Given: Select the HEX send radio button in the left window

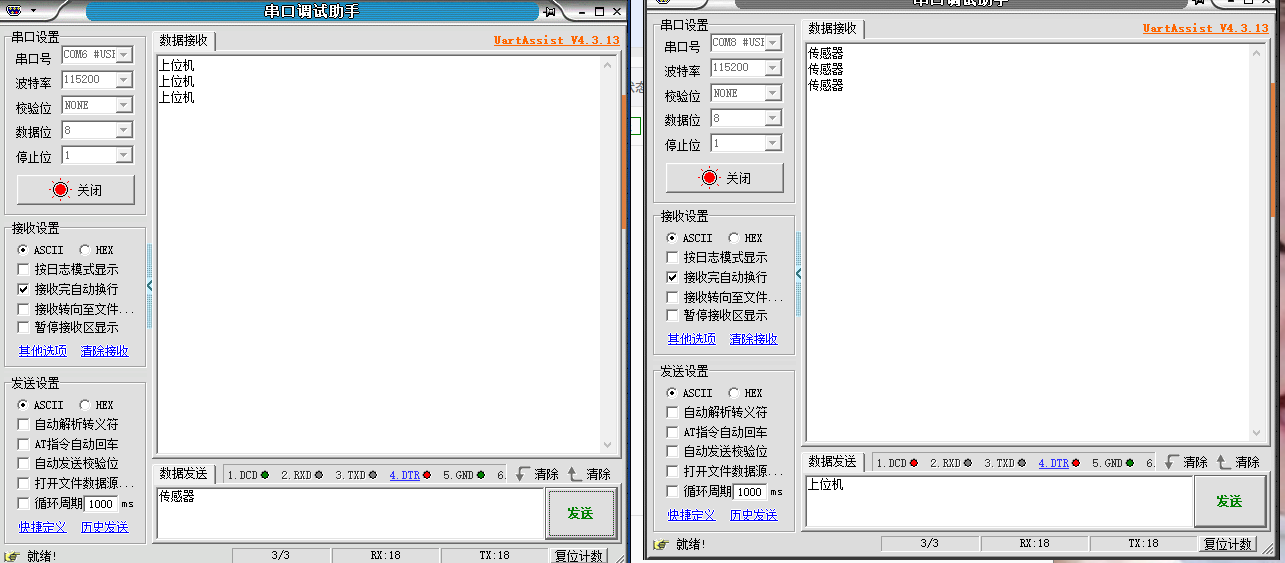Looking at the screenshot, I should tap(85, 406).
